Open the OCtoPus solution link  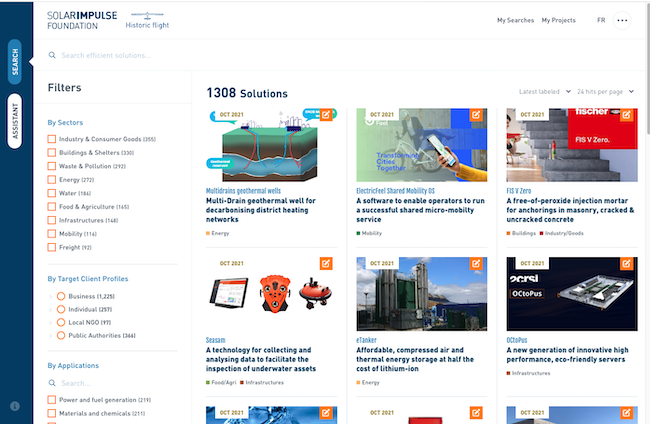coord(517,340)
